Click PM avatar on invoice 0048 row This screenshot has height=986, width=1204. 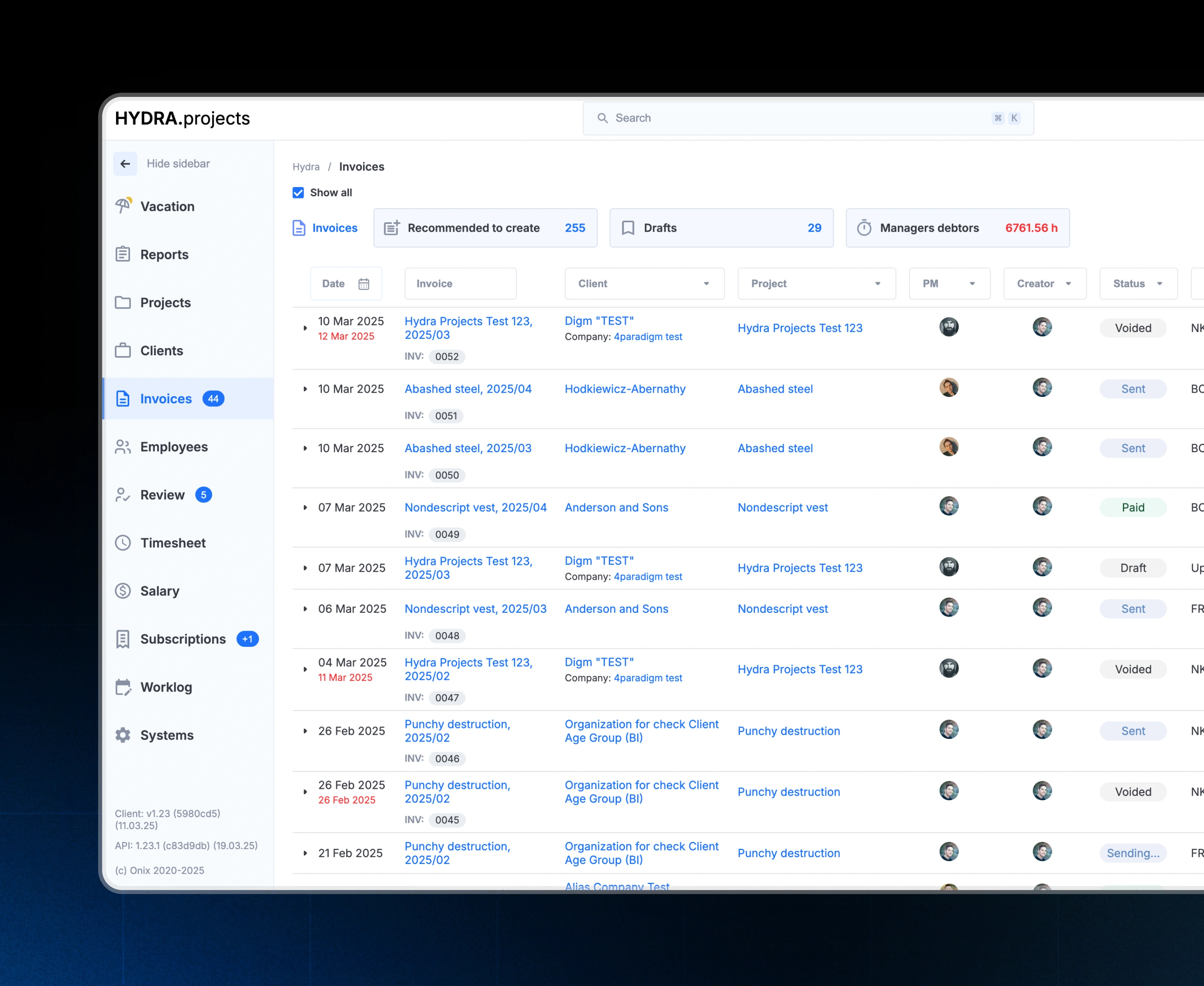[949, 608]
